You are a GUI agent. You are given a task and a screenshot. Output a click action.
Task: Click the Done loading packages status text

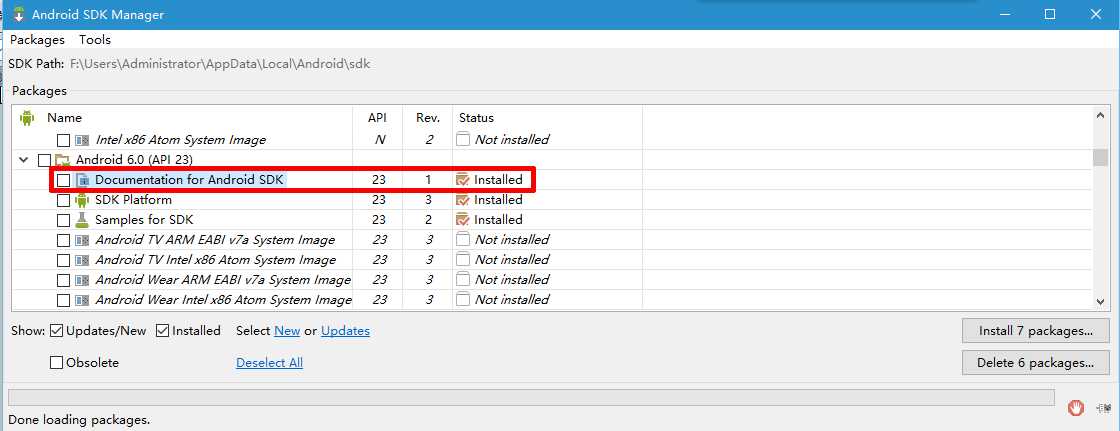79,420
